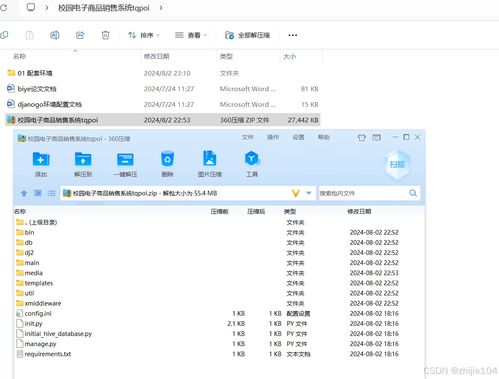The height and width of the screenshot is (379, 499).
Task: Open the skin (shirt) icon in title bar
Action: pos(362,137)
